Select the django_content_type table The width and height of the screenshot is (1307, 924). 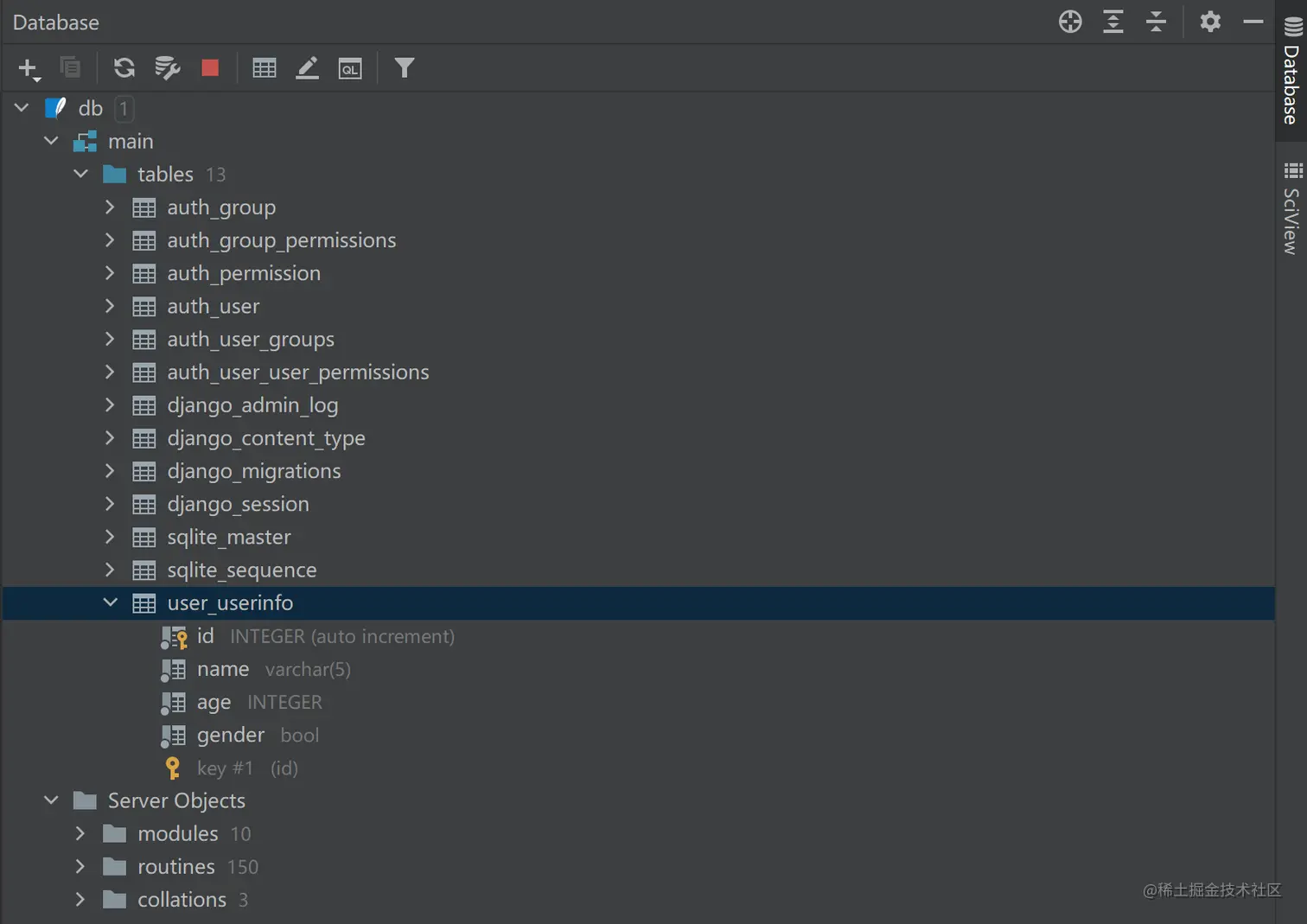[266, 438]
